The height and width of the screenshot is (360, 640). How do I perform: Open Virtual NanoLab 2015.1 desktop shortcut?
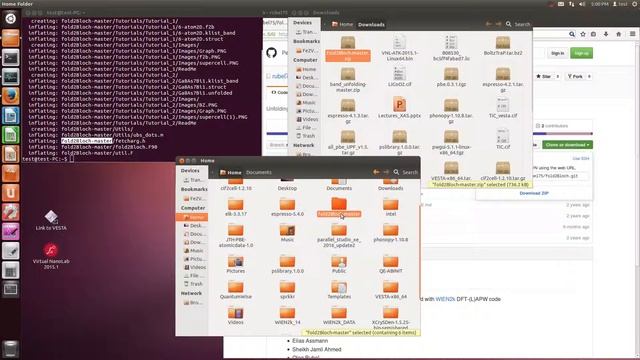[x=51, y=256]
